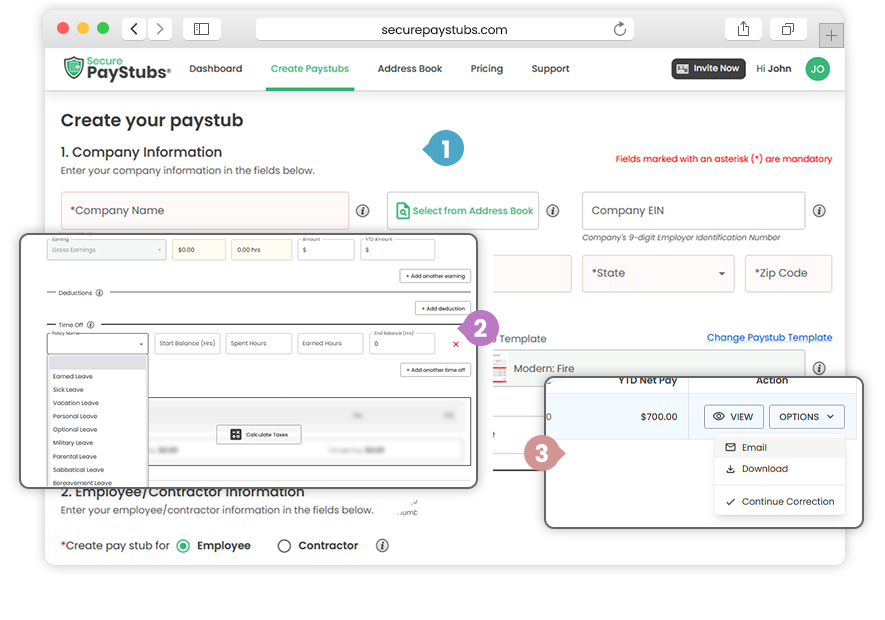Remove time off row with red X
Viewport: 885px width, 620px height.
[x=456, y=344]
